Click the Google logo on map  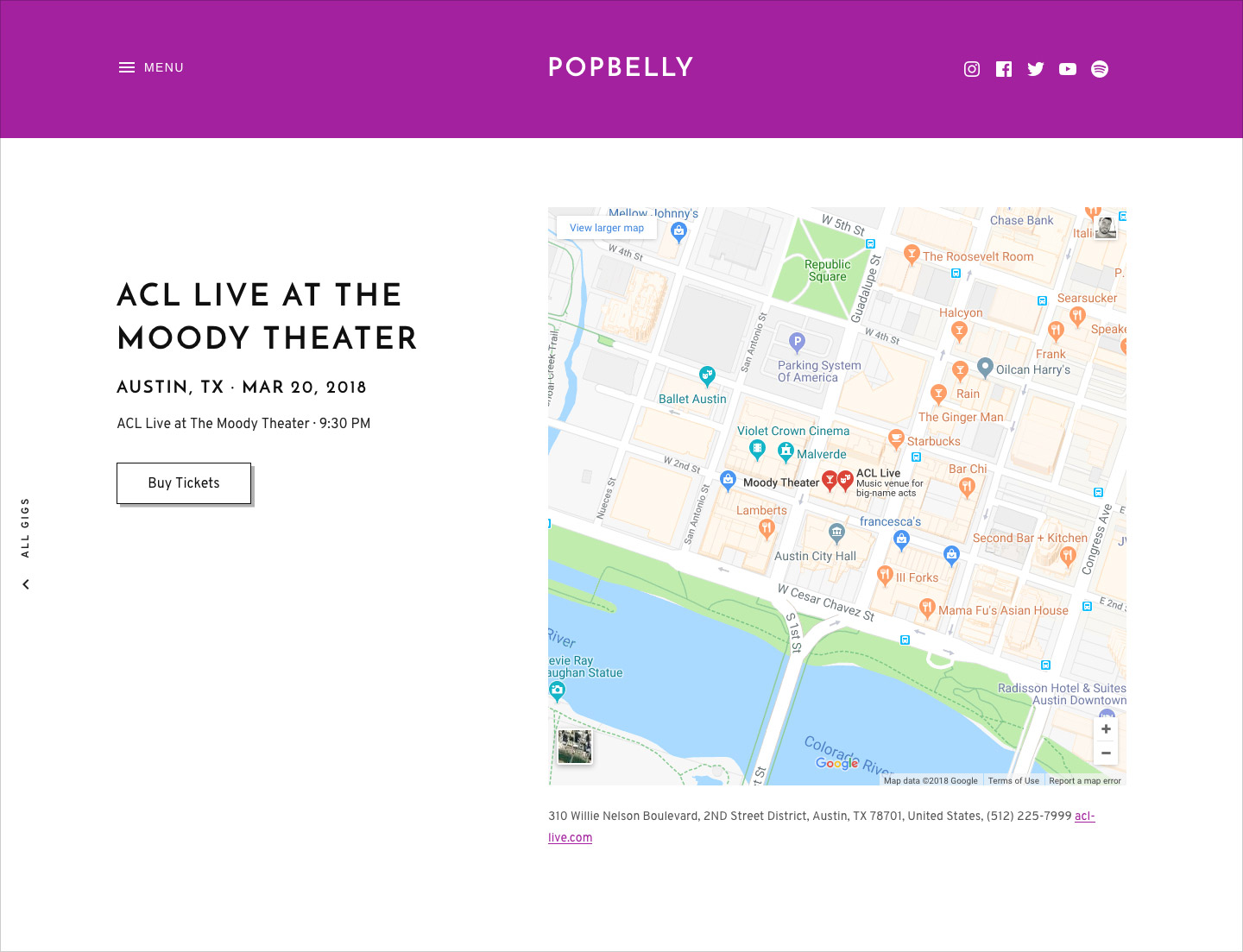(x=837, y=764)
